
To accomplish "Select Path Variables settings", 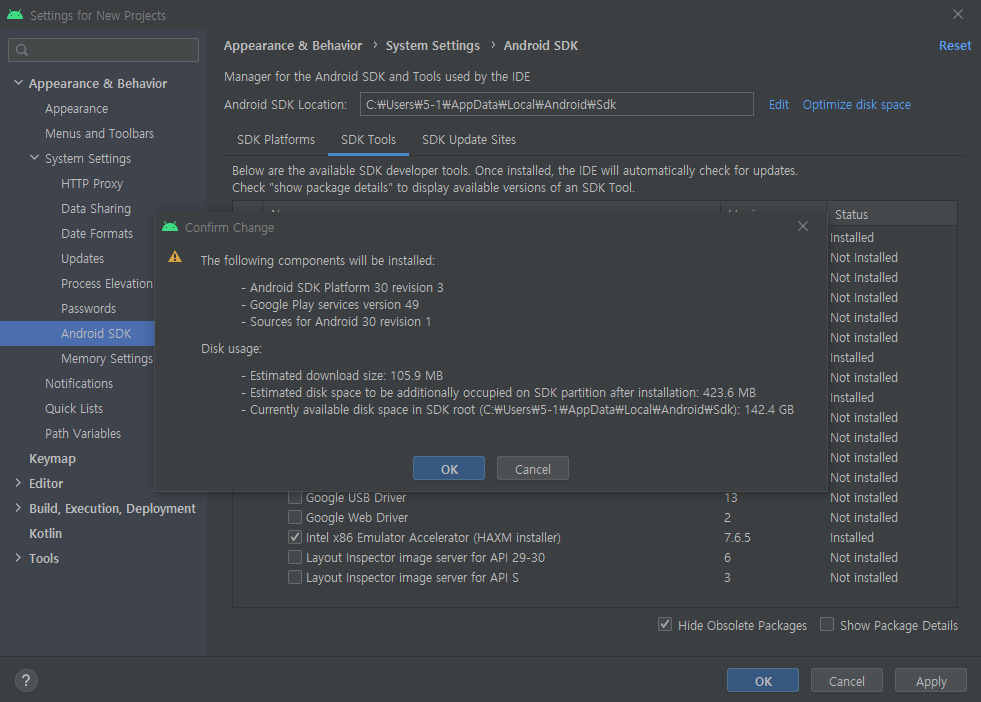I will (x=83, y=434).
